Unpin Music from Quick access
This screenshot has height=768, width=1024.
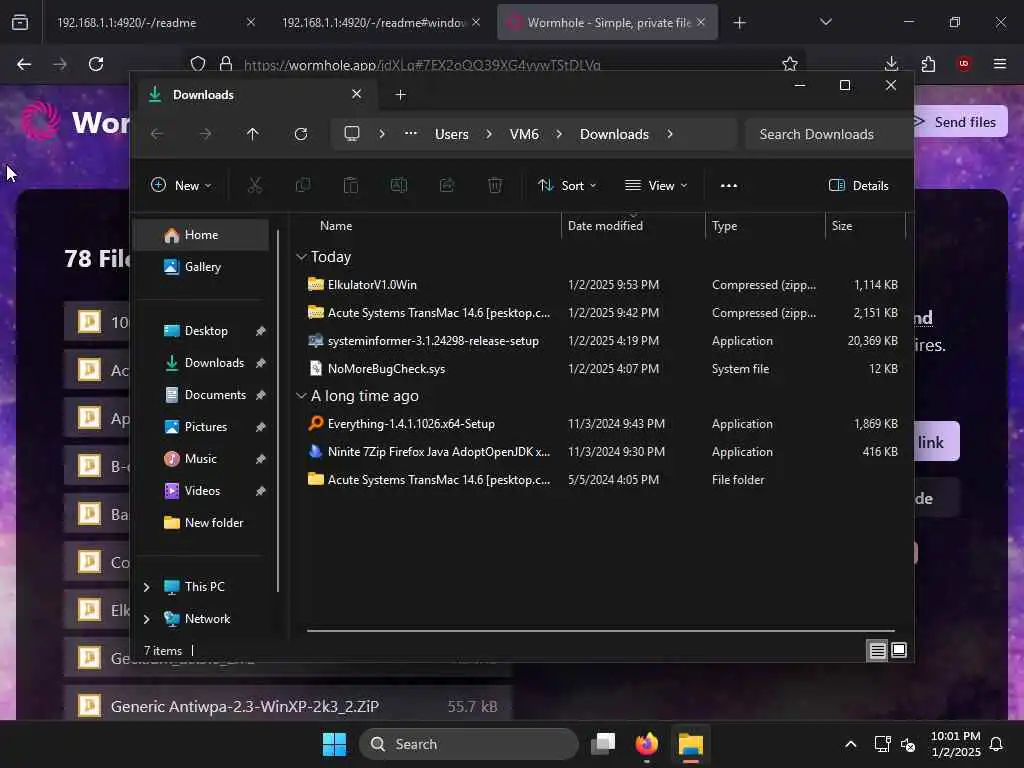[261, 459]
